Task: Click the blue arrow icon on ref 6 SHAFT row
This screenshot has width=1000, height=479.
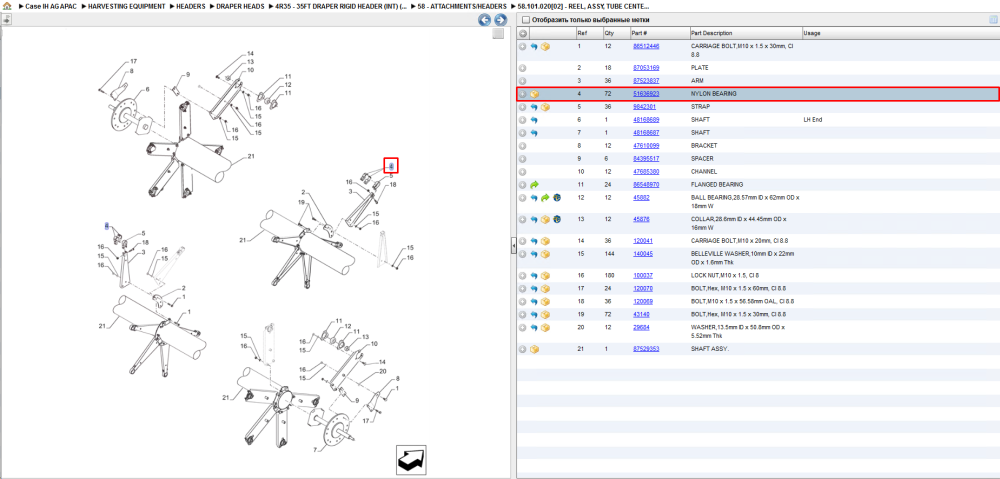Action: click(x=534, y=120)
